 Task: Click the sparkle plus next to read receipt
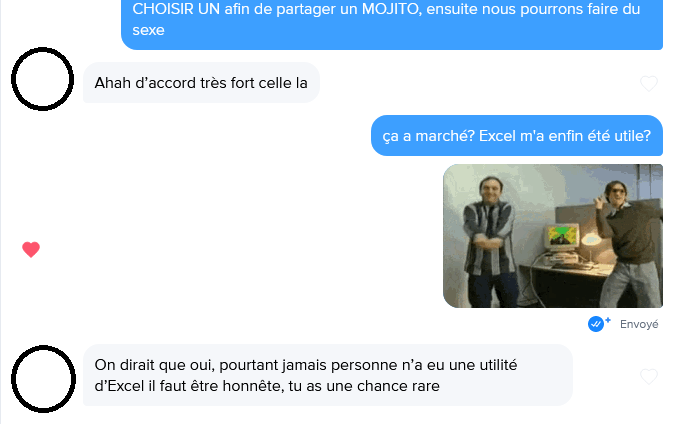[x=608, y=321]
